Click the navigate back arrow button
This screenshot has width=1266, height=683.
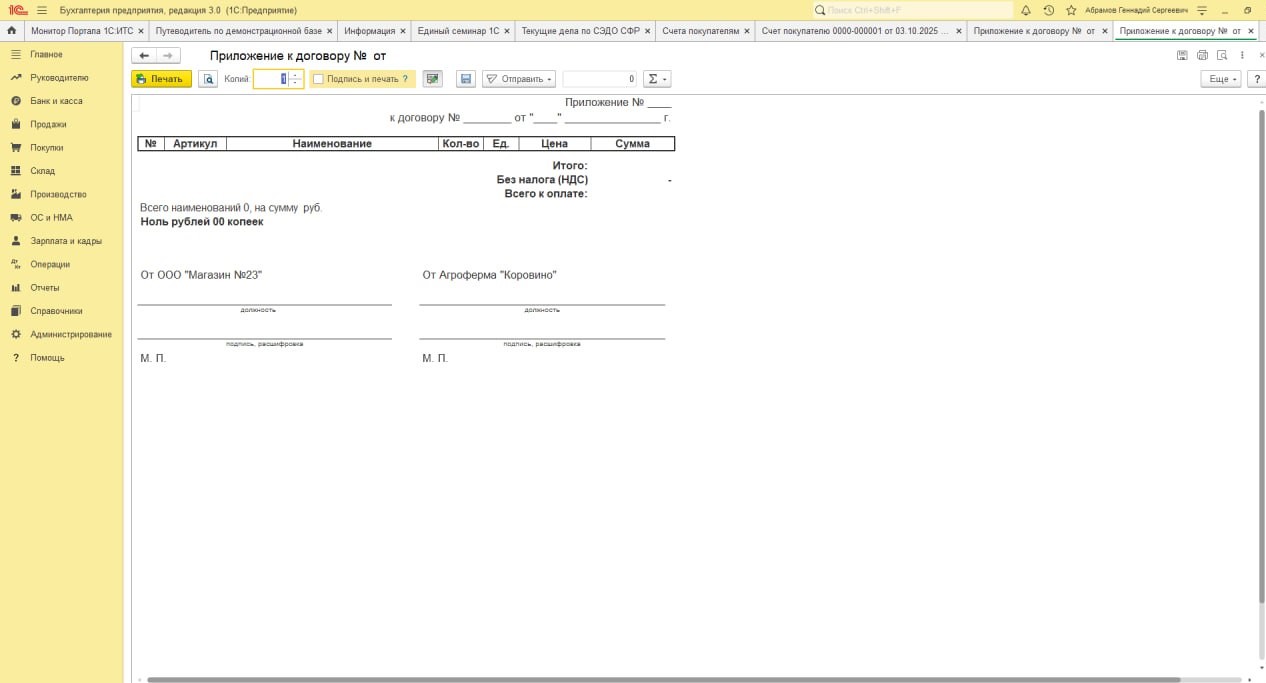(144, 56)
